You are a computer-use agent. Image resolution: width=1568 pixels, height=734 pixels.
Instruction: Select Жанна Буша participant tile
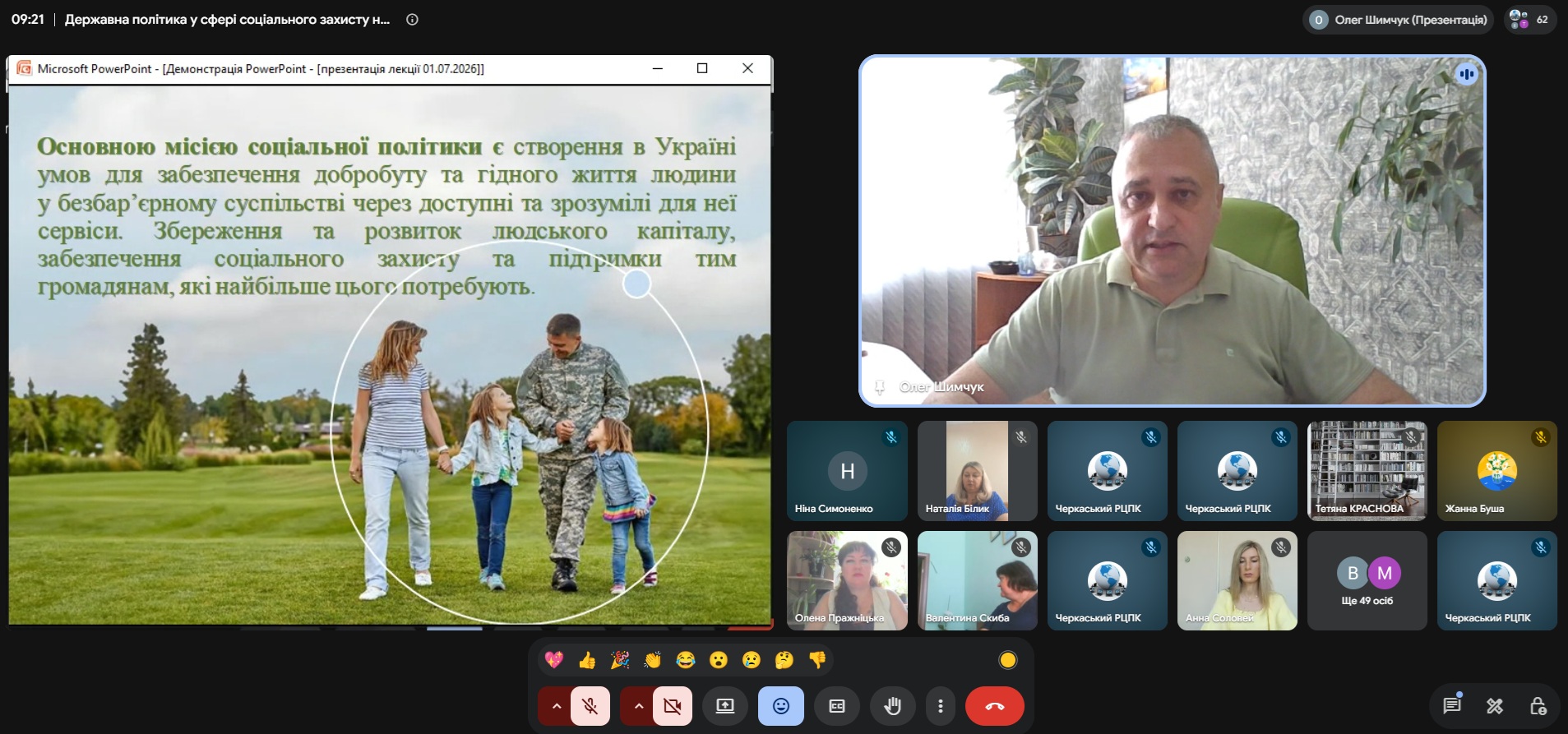(x=1497, y=471)
